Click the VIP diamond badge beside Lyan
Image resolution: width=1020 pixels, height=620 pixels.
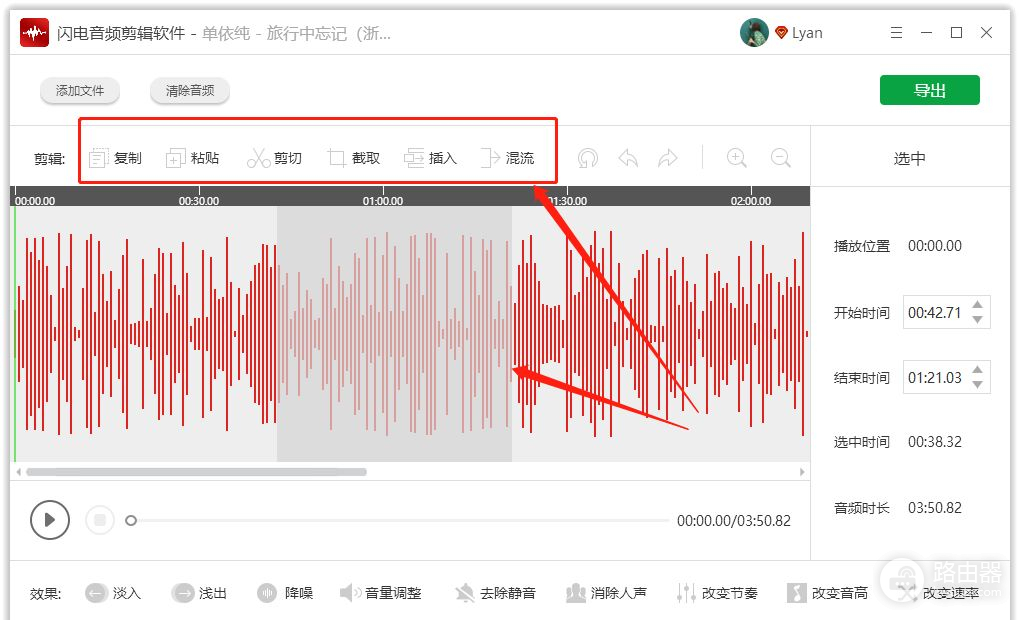pyautogui.click(x=781, y=33)
